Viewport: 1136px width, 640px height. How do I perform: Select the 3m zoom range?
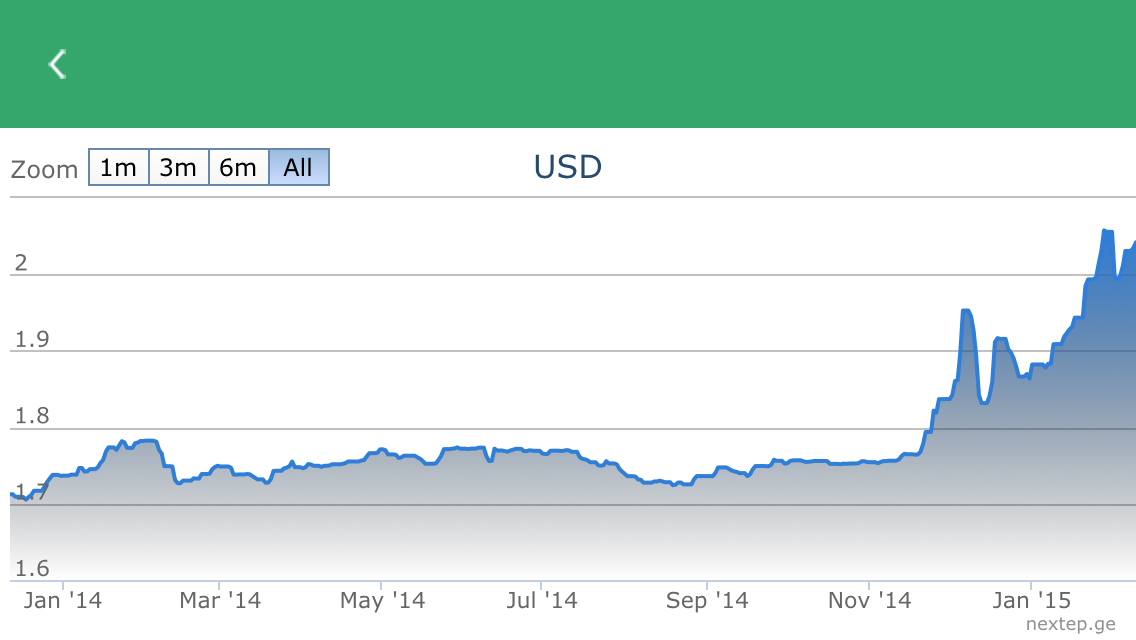click(x=179, y=168)
